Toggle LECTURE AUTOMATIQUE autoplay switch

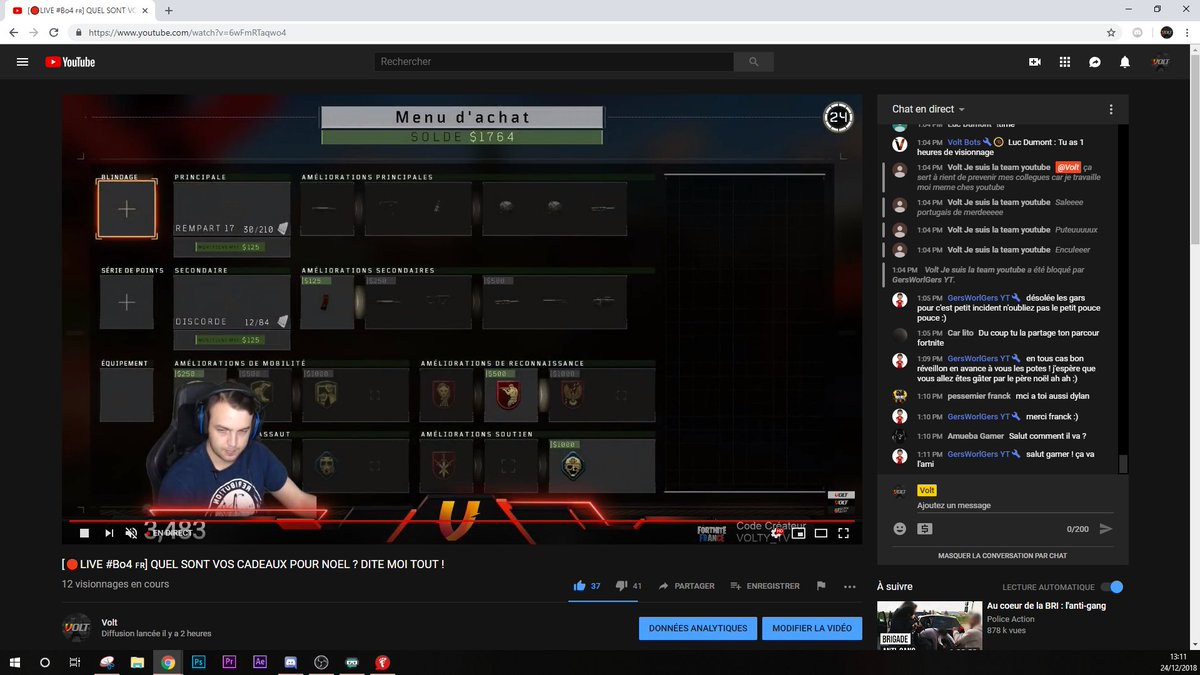point(1112,587)
